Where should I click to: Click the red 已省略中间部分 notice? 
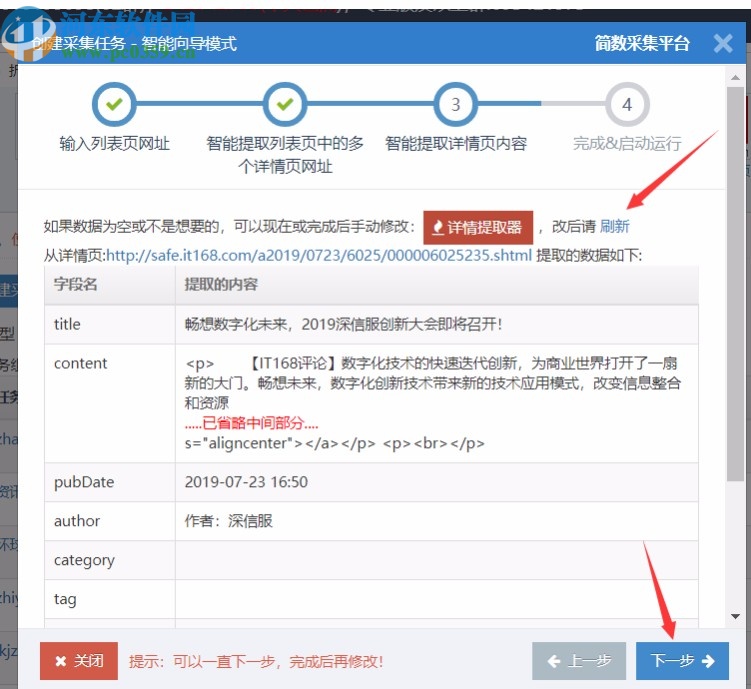pyautogui.click(x=251, y=423)
